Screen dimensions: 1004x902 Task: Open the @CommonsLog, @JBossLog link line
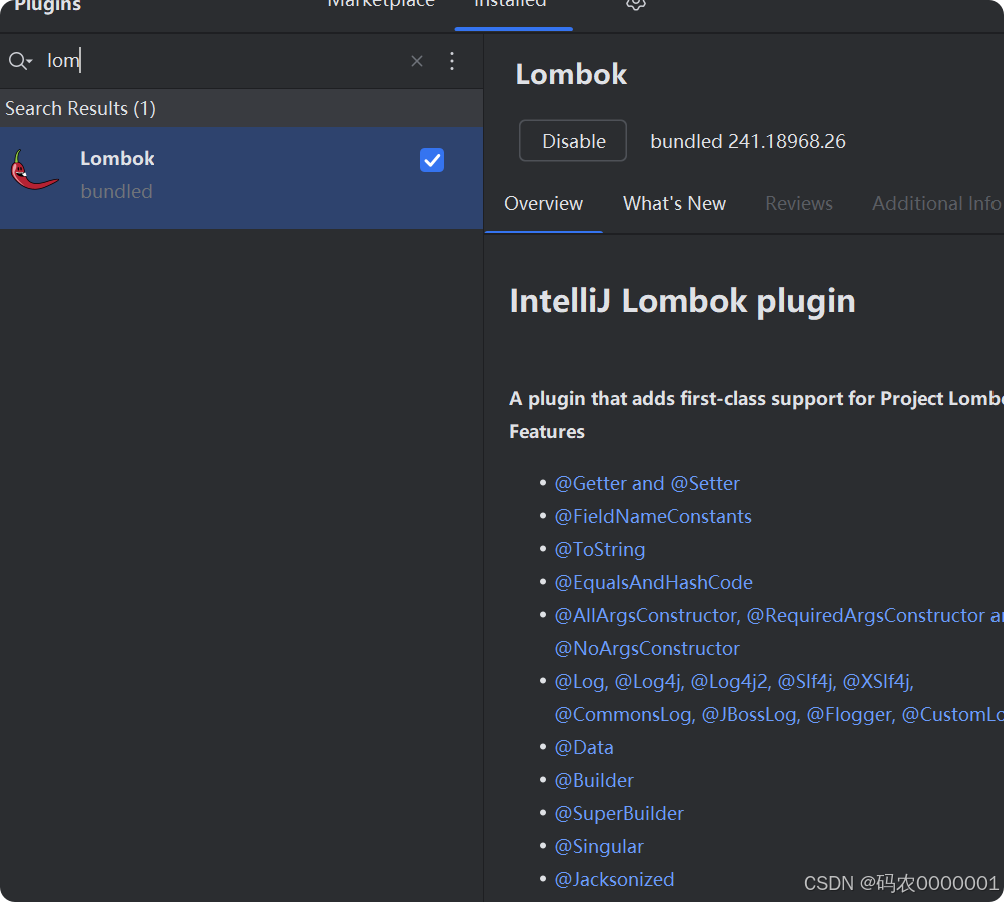tap(779, 714)
